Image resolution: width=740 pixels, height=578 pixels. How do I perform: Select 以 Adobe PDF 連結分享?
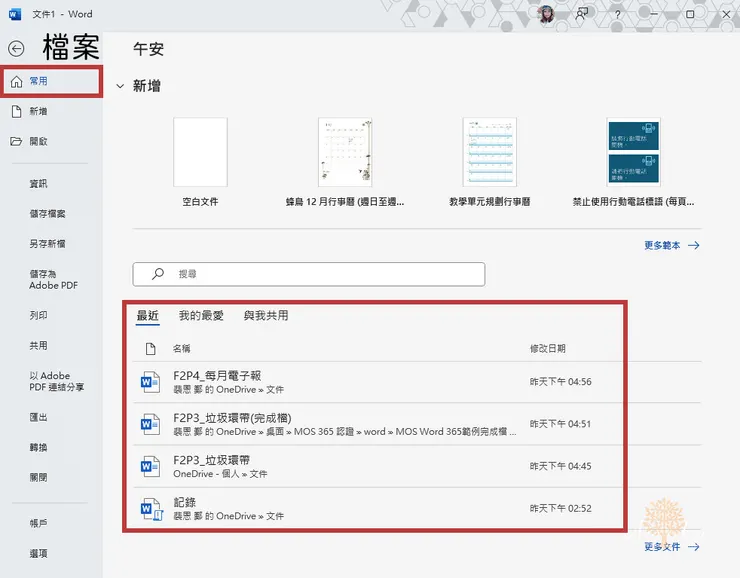pyautogui.click(x=57, y=382)
